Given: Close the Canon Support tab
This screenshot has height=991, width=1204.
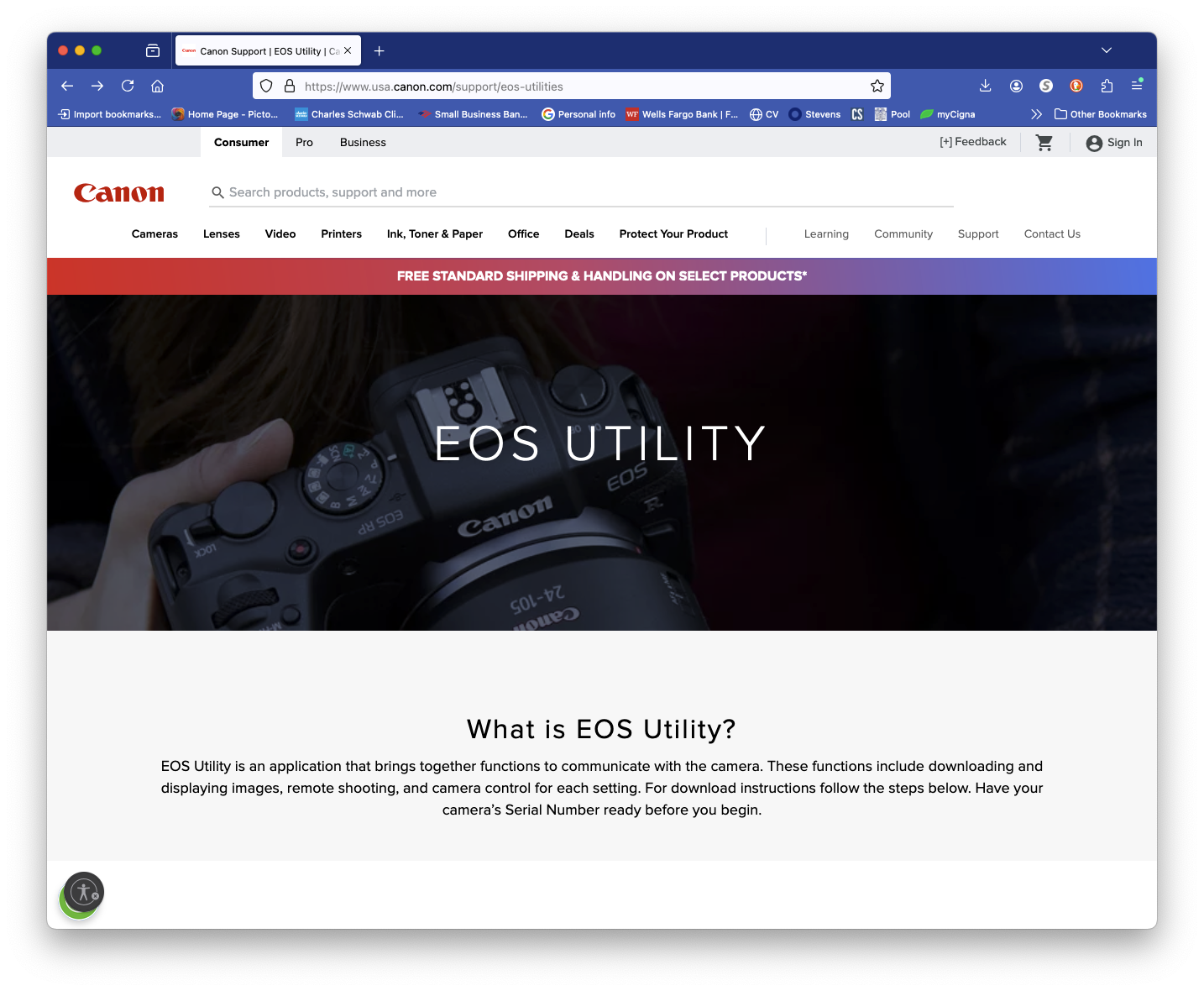Looking at the screenshot, I should (348, 50).
